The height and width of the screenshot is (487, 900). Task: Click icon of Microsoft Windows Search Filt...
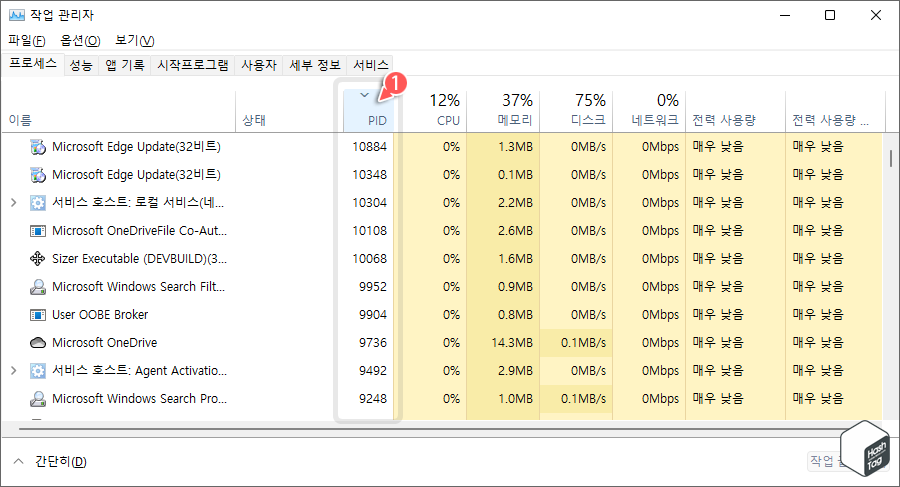(x=38, y=287)
